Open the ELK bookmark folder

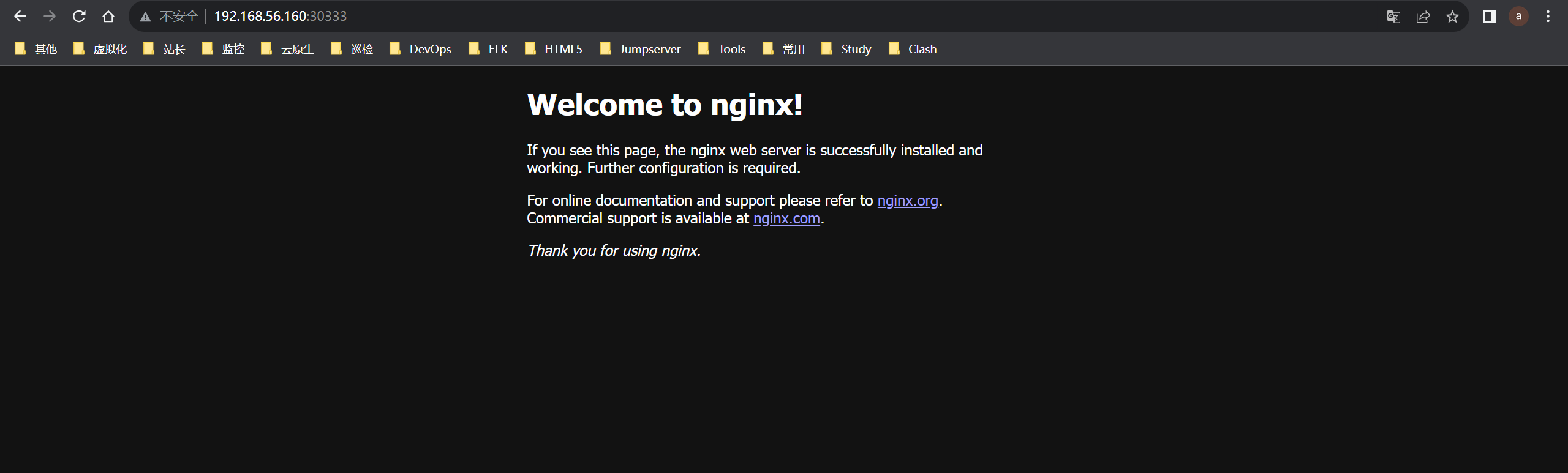[x=488, y=49]
